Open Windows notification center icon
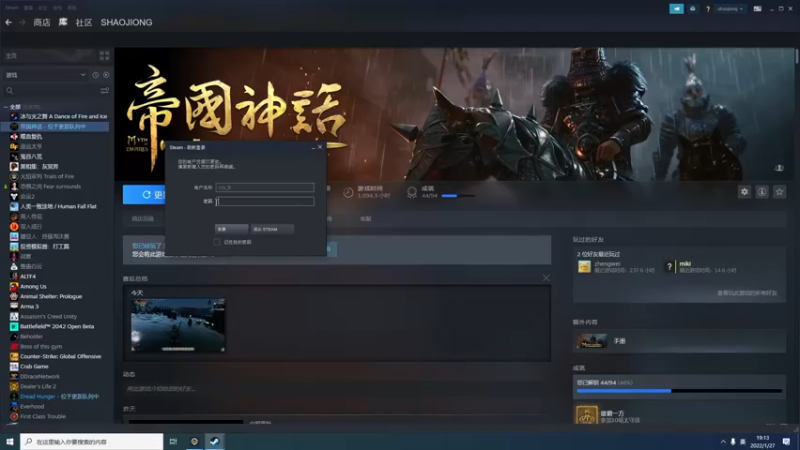Viewport: 800px width, 450px height. pyautogui.click(x=786, y=441)
